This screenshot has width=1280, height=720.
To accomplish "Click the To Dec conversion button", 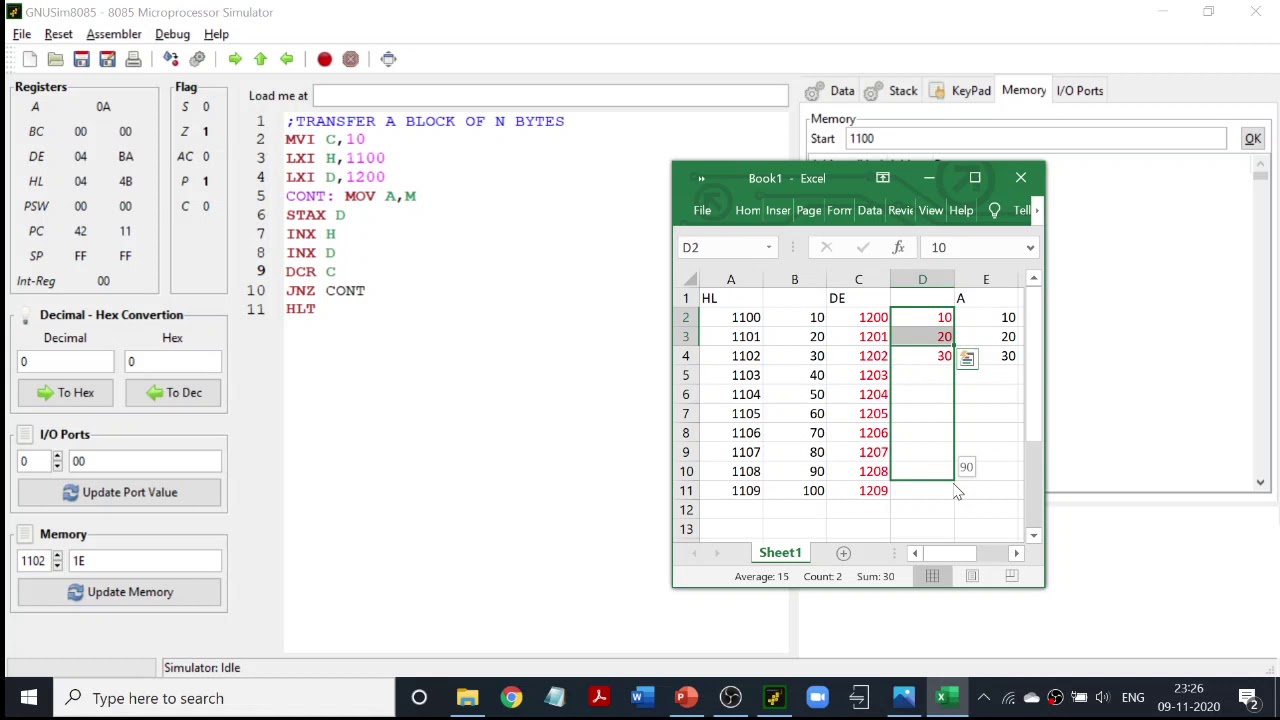I will pos(173,393).
